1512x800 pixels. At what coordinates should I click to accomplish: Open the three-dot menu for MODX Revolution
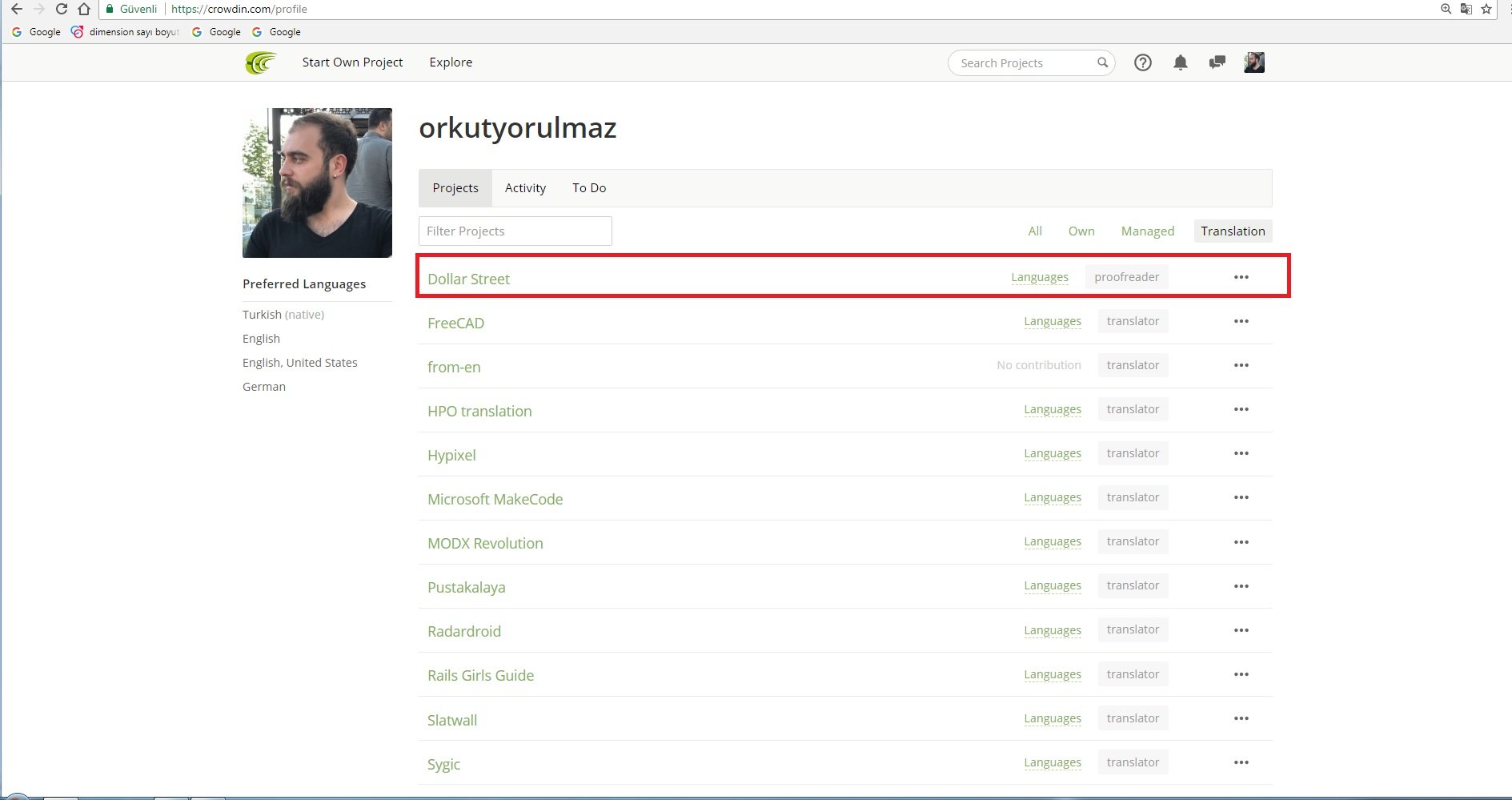(x=1241, y=542)
